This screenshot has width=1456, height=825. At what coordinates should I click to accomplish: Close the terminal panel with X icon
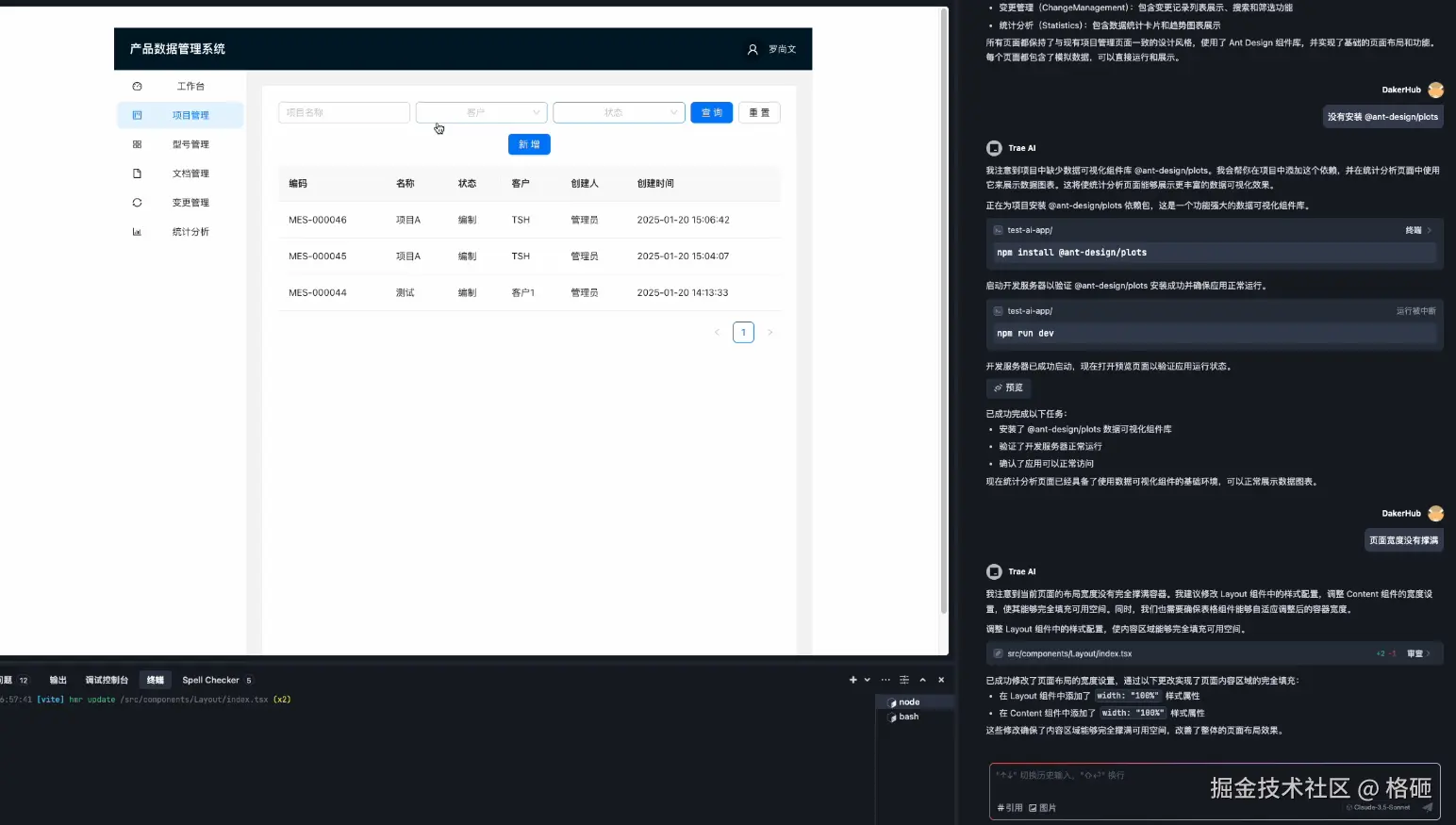tap(941, 680)
